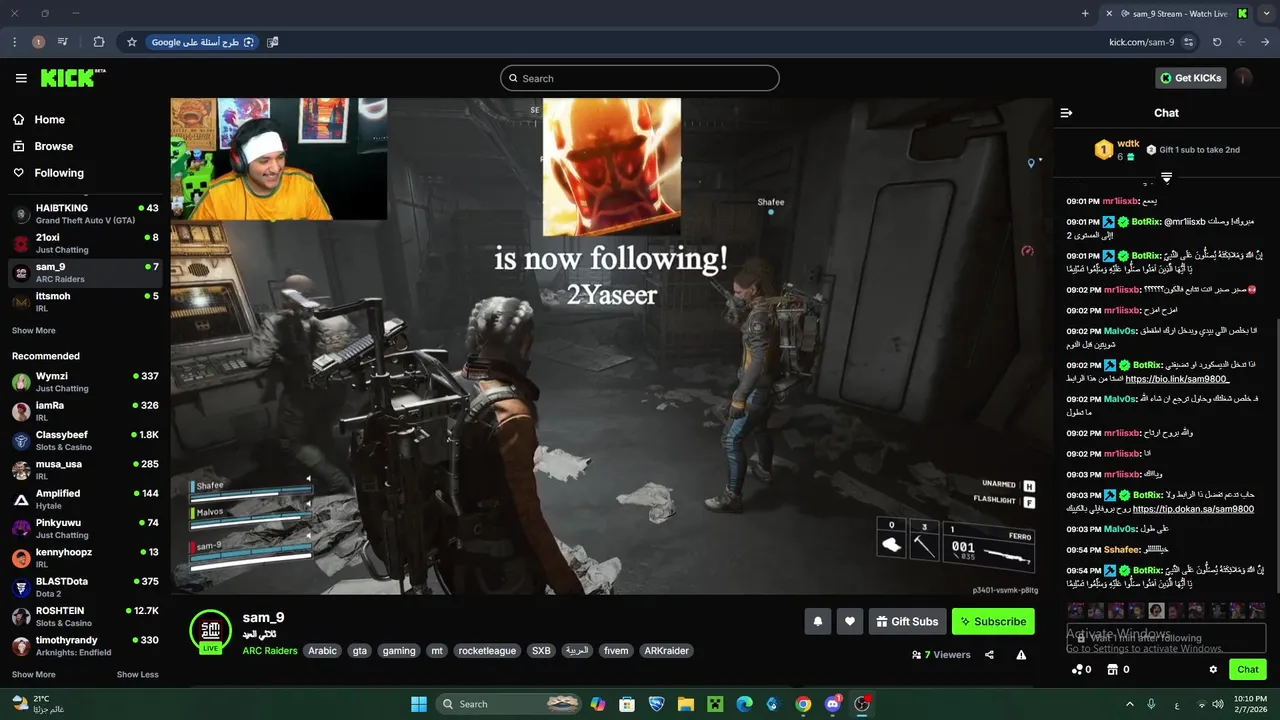Viewport: 1280px width, 720px height.
Task: Open recommended channel musa_usa
Action: [85, 470]
